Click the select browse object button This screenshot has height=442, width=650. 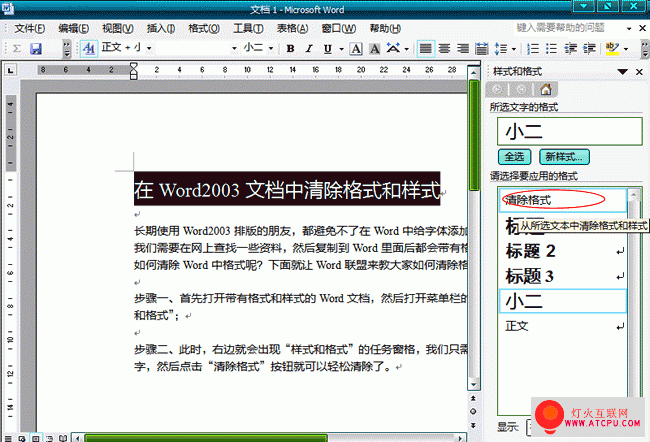click(473, 411)
